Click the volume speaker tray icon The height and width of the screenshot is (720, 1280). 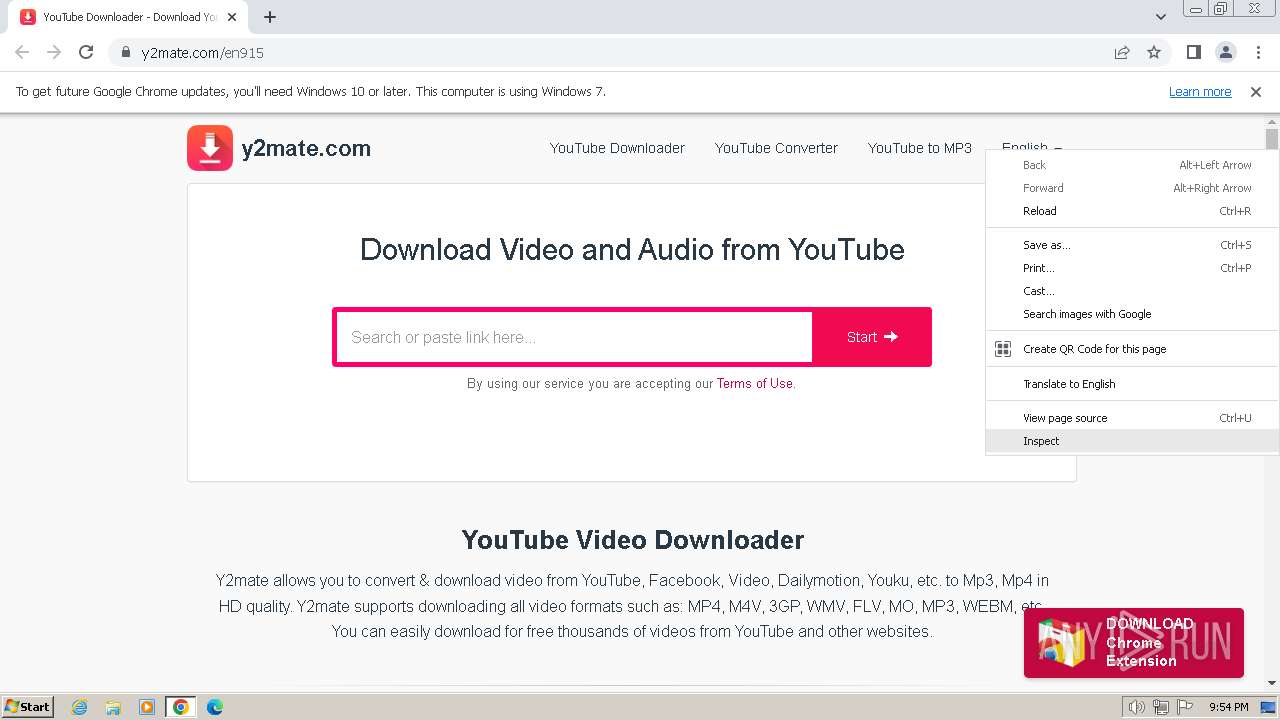pos(1136,707)
